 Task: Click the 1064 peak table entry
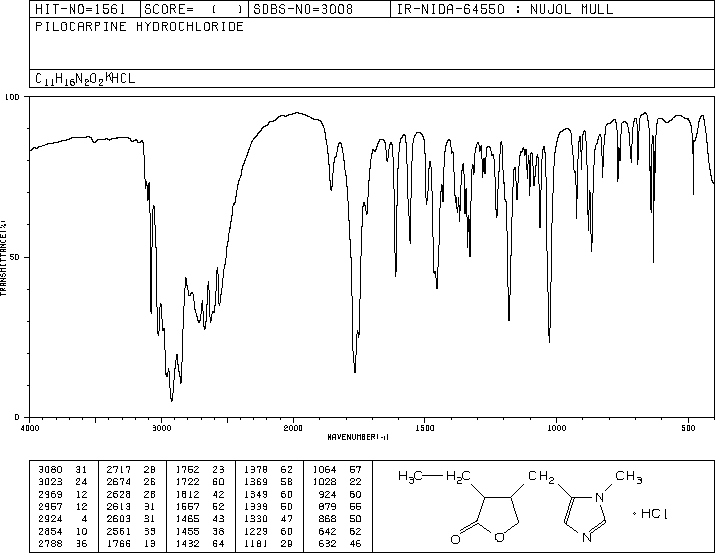coord(337,469)
